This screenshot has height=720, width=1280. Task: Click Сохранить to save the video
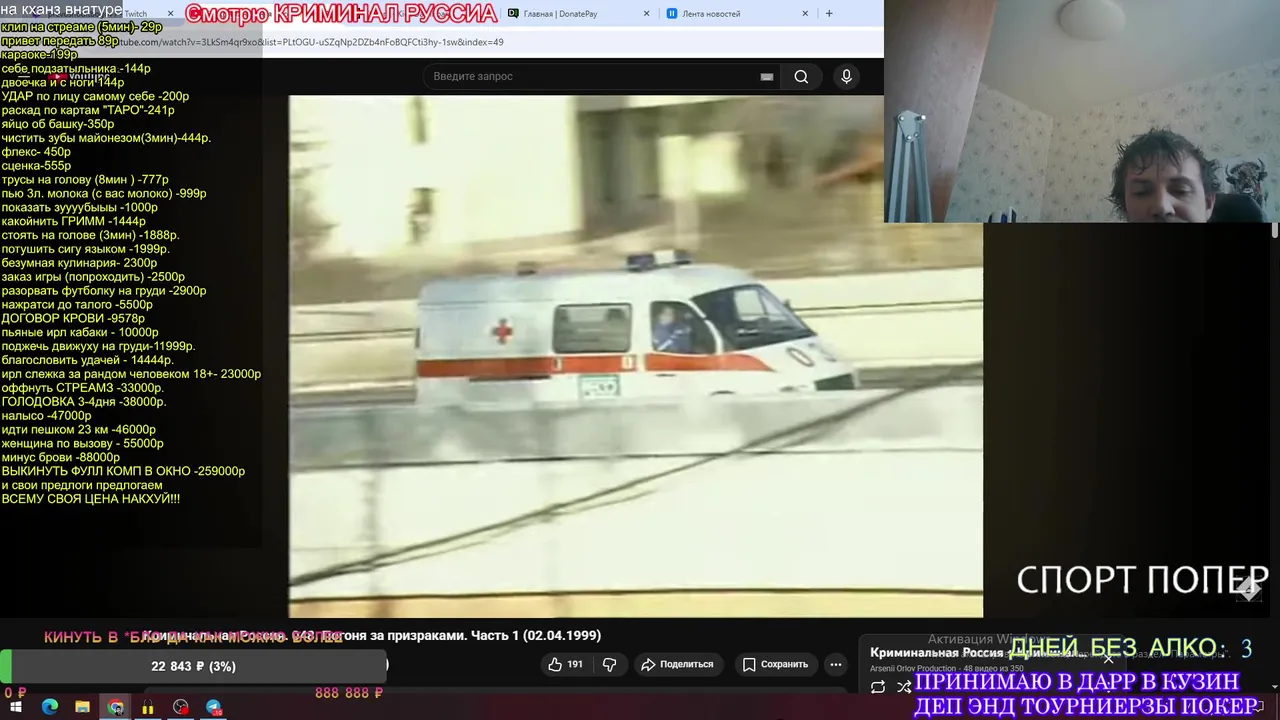coord(775,664)
